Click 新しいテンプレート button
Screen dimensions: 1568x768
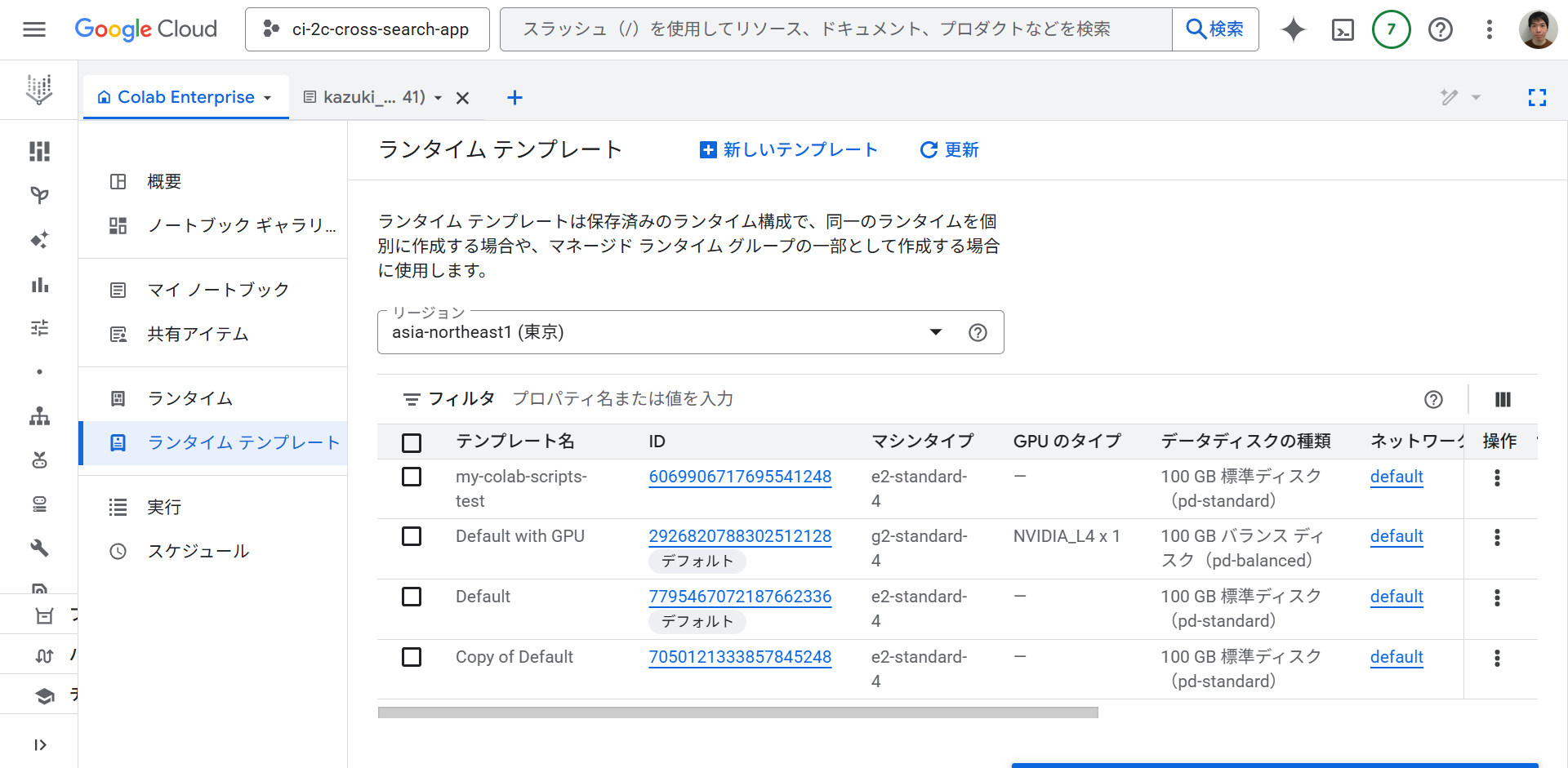coord(789,150)
